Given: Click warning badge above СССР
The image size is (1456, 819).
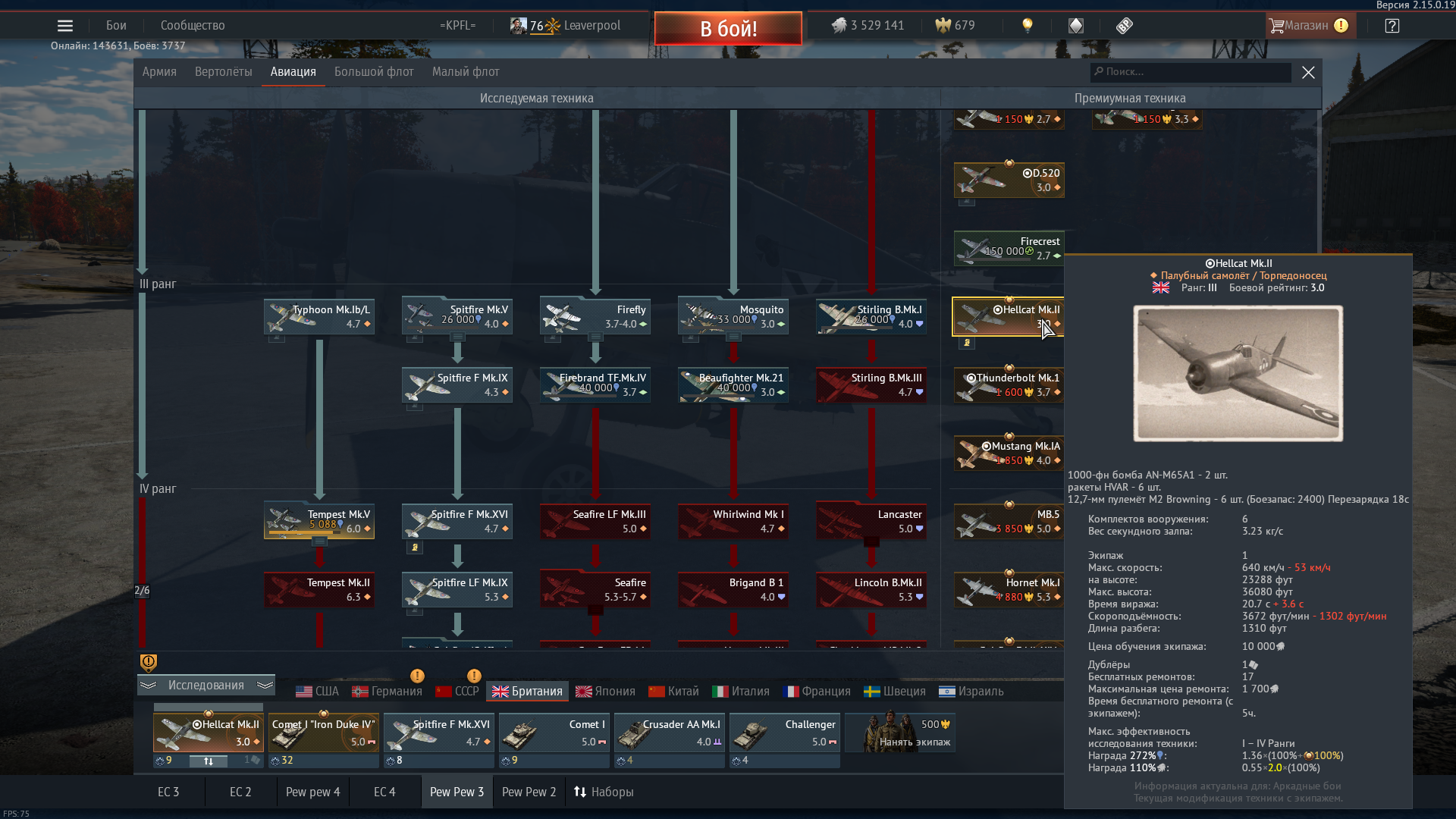Looking at the screenshot, I should [x=474, y=676].
